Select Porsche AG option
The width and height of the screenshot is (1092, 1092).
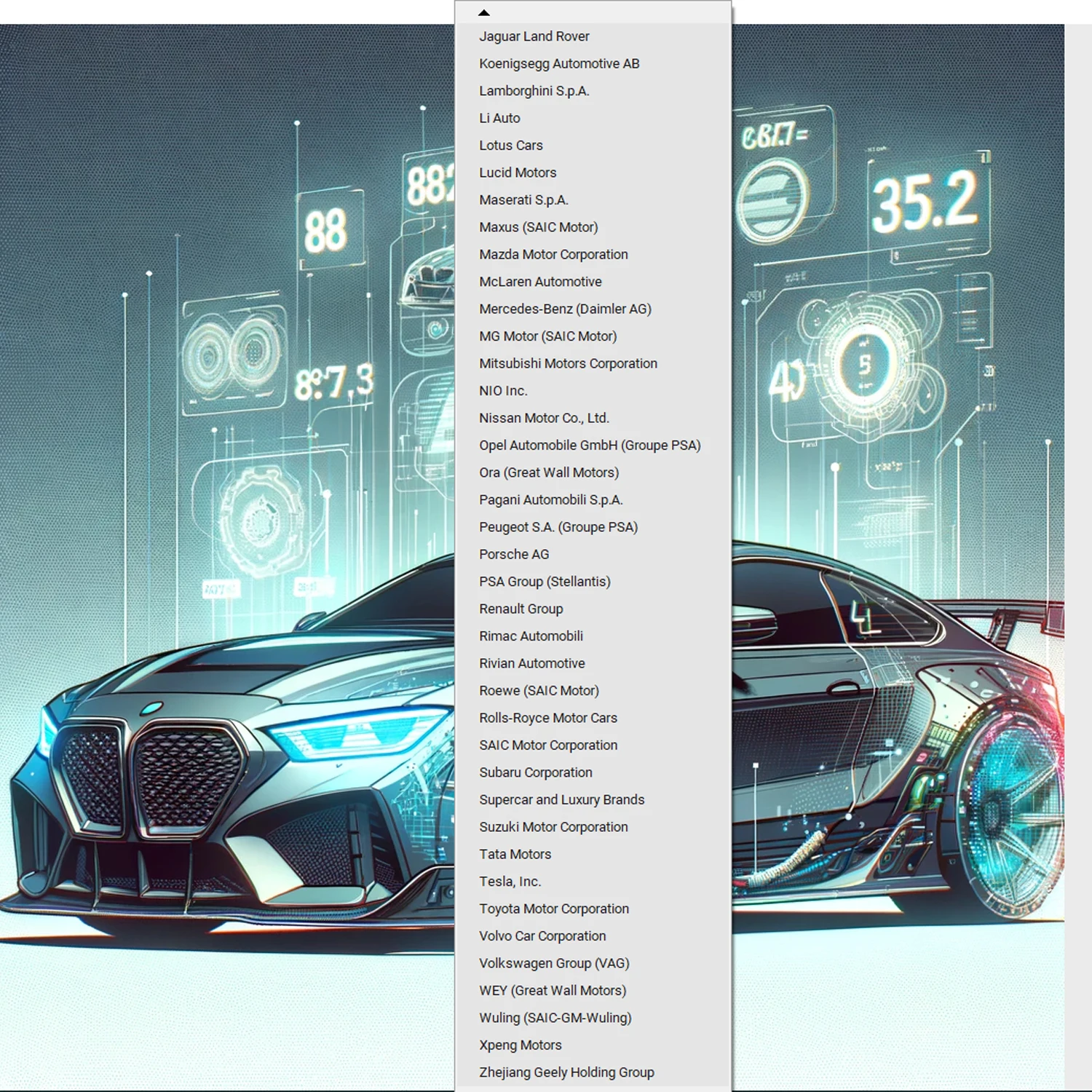pos(513,554)
